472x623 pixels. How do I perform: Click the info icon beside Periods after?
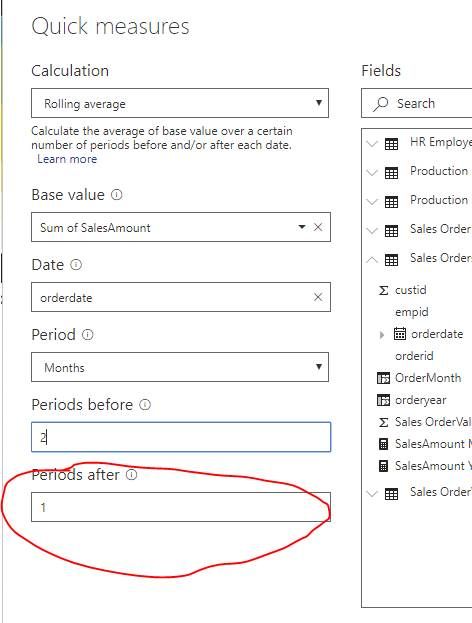coord(132,474)
